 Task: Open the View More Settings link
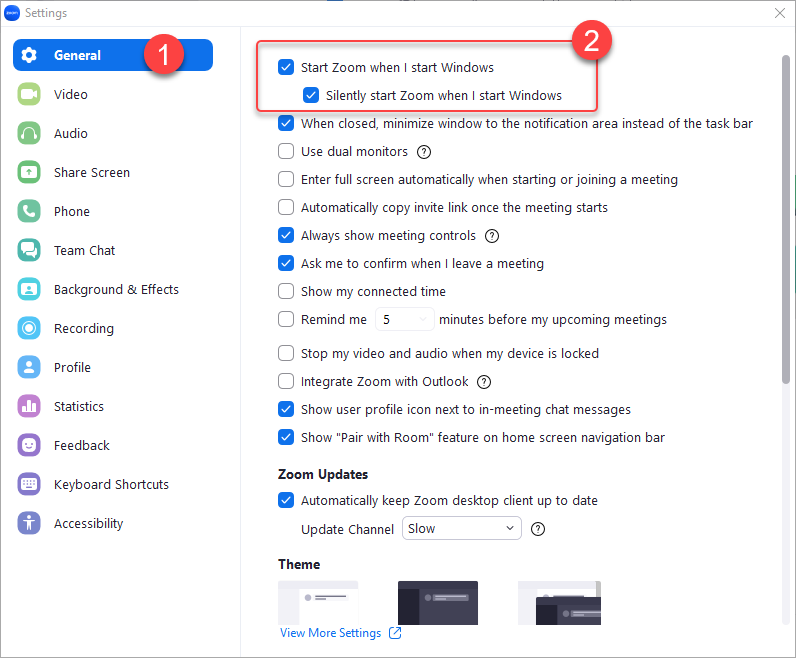coord(331,633)
